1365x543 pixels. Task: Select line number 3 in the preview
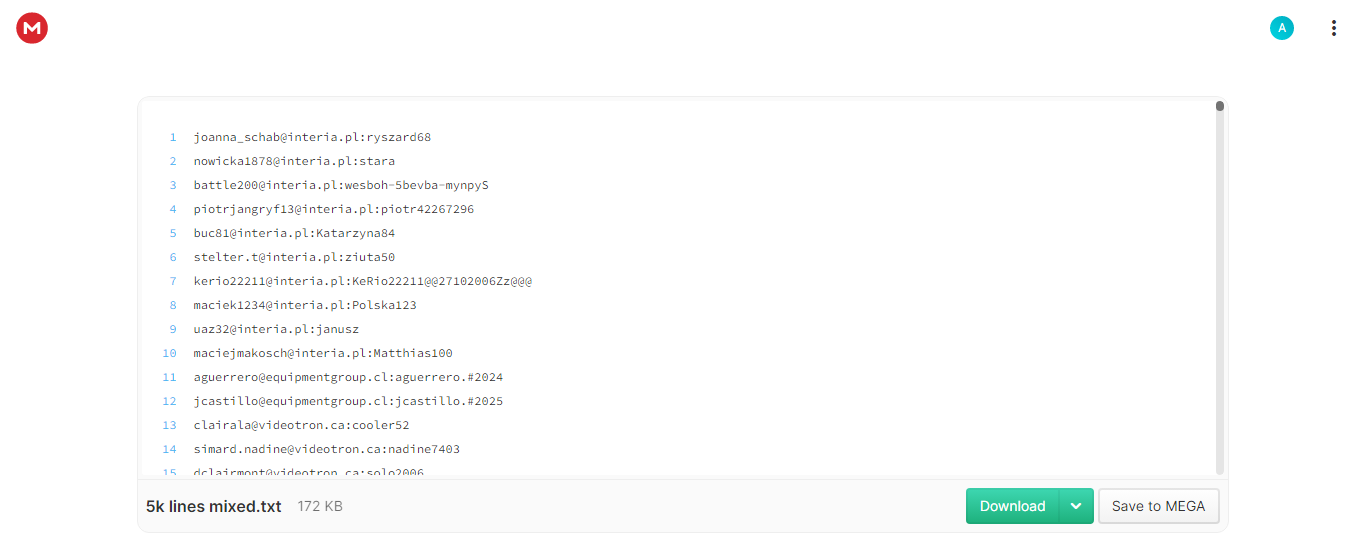click(173, 185)
